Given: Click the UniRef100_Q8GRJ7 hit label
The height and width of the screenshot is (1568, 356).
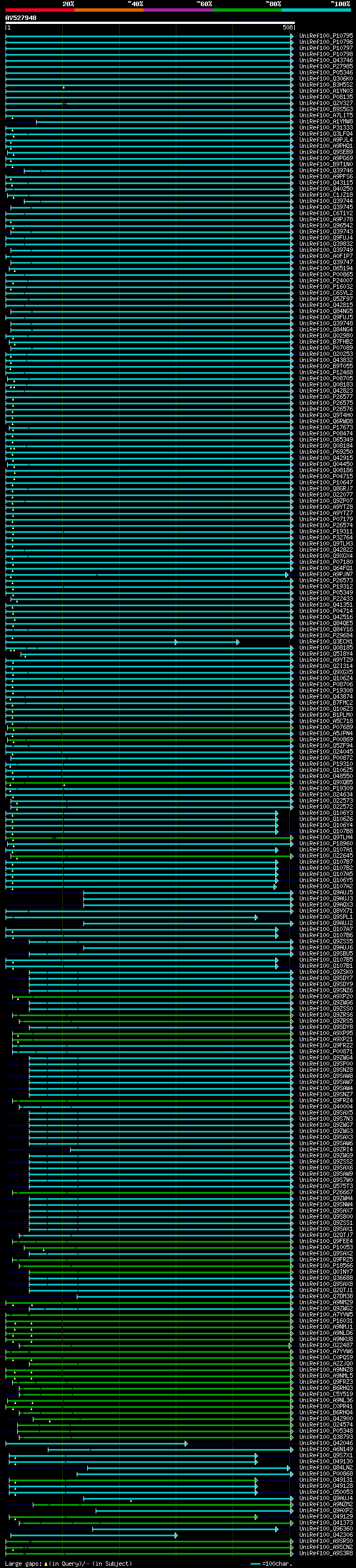Looking at the screenshot, I should tap(326, 489).
